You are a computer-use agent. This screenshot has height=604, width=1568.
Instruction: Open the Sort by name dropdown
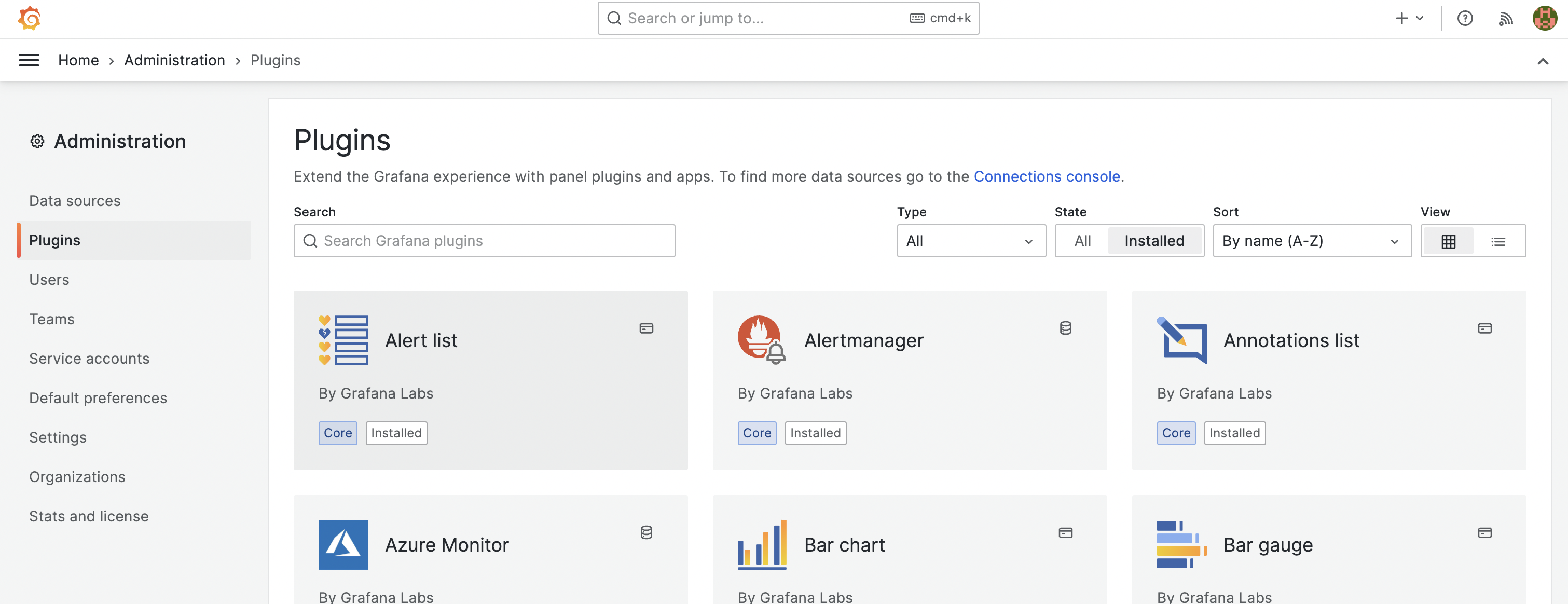tap(1312, 240)
